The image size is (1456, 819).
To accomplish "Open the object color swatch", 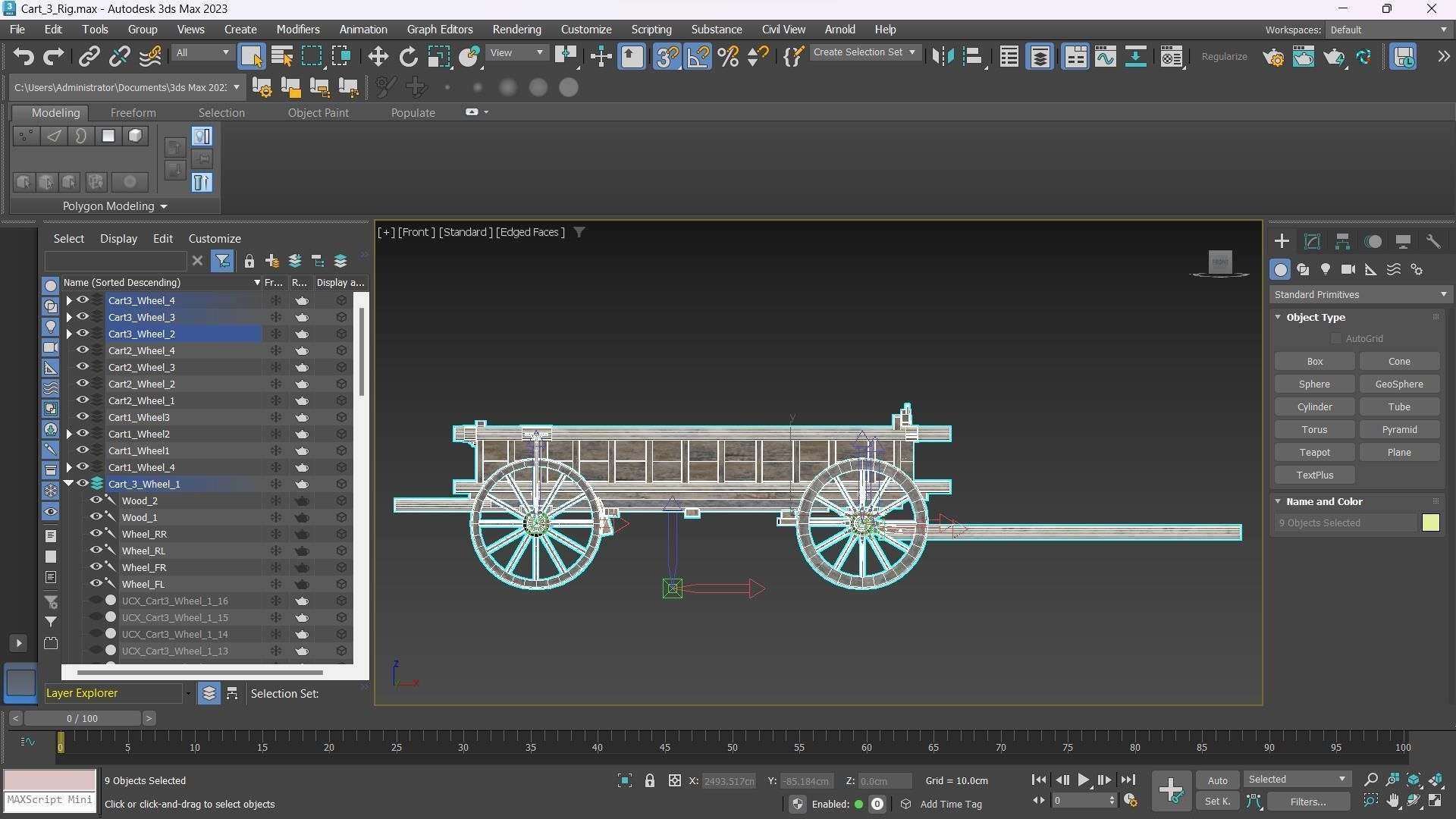I will coord(1430,523).
